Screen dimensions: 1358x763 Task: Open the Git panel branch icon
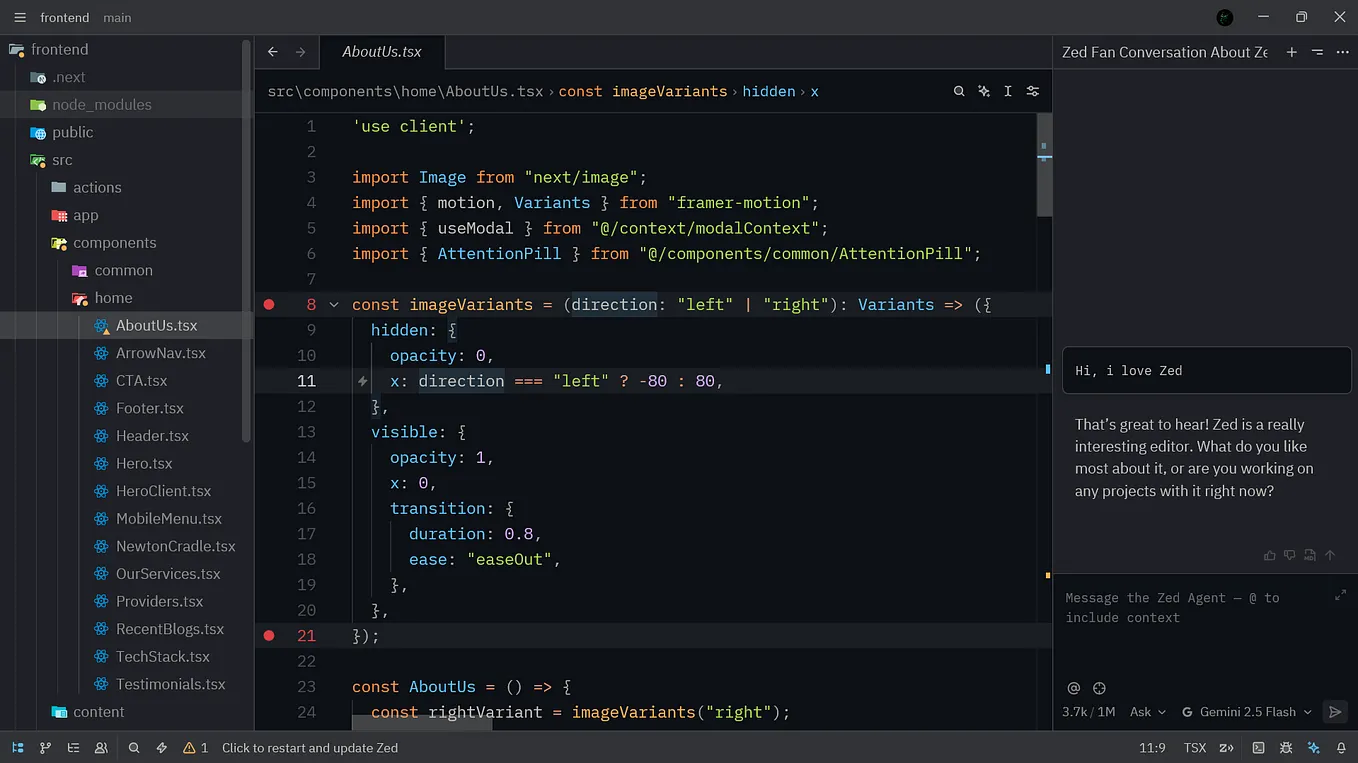[45, 747]
